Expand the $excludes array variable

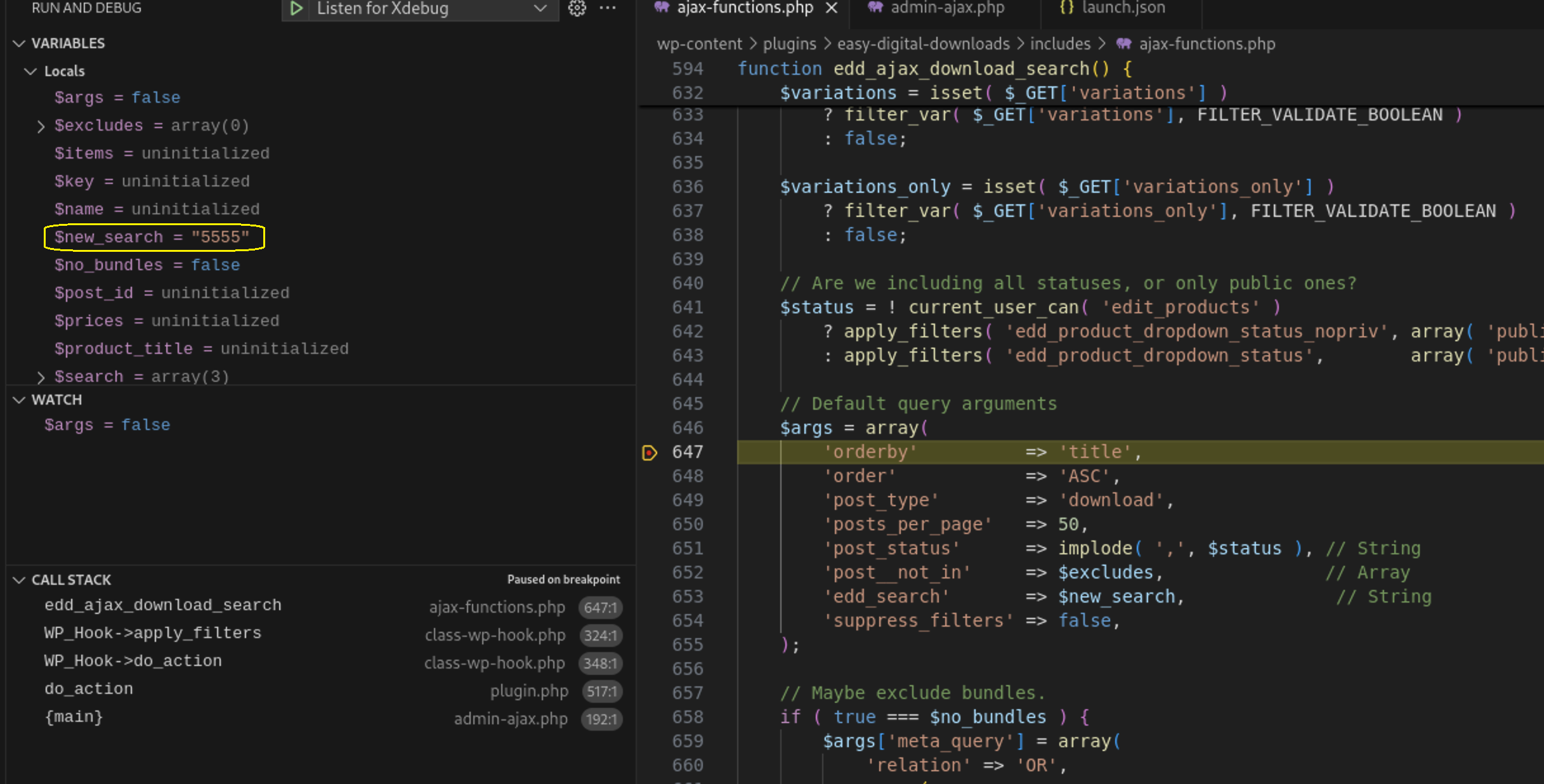coord(41,126)
